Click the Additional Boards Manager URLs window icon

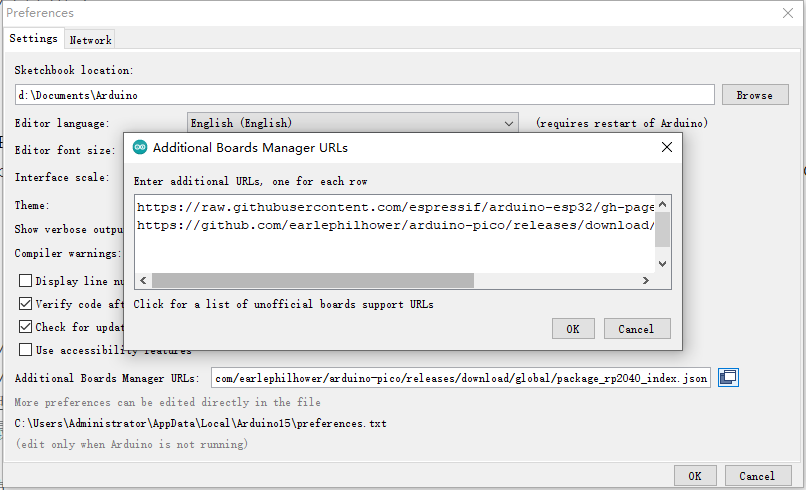(728, 378)
